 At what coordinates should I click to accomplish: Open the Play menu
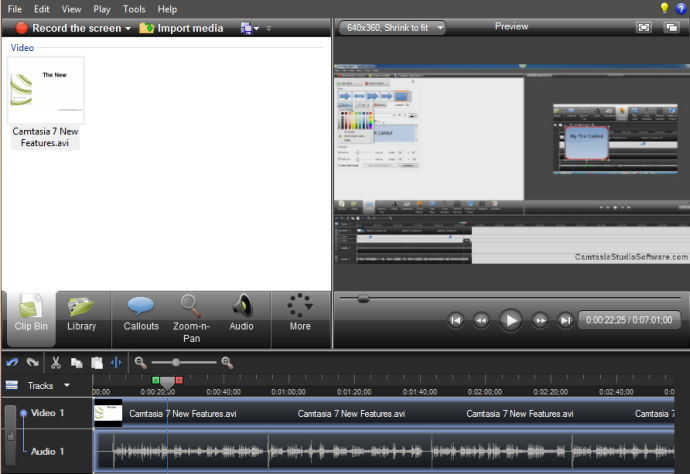(x=102, y=9)
